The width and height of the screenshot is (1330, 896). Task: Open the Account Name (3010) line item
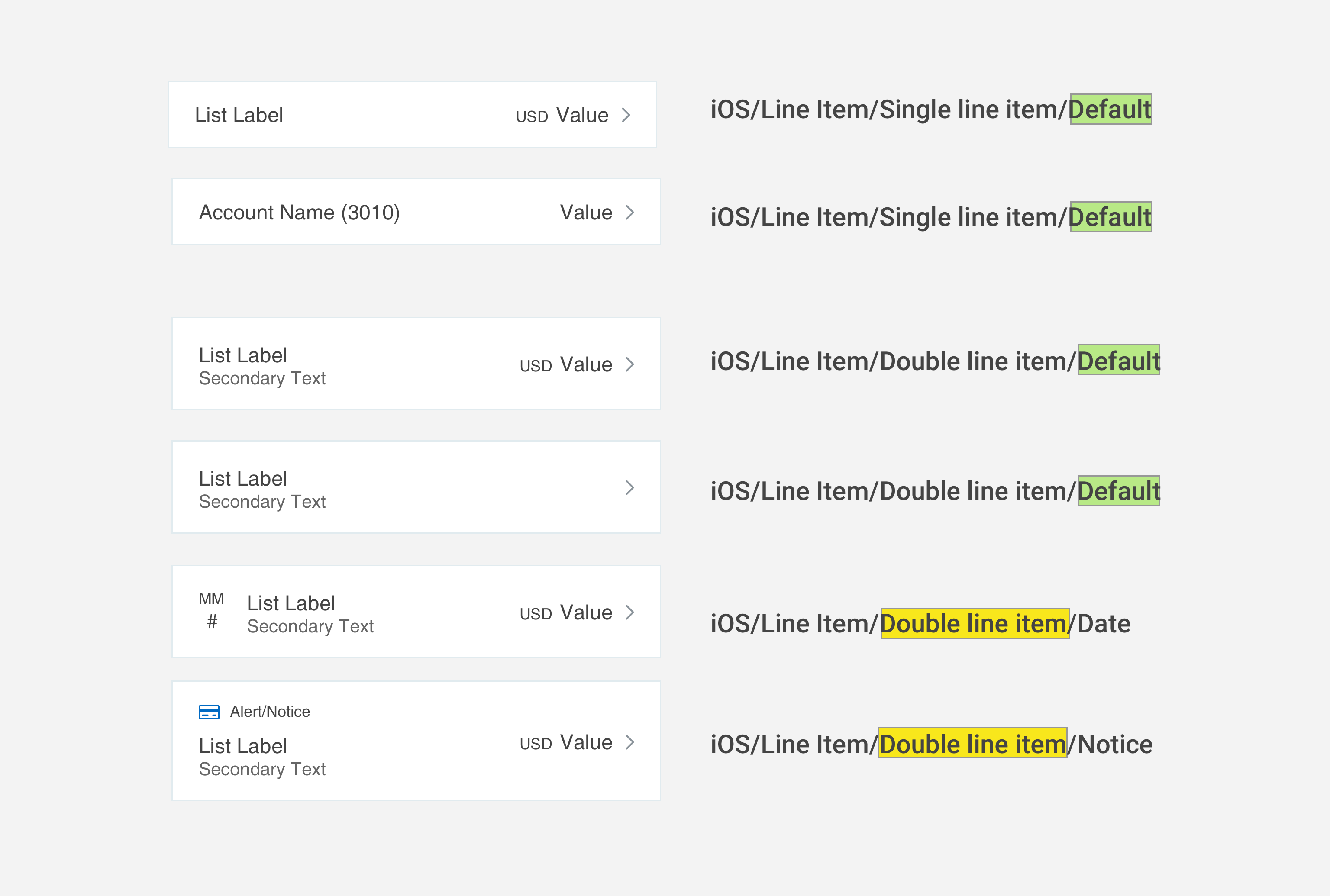tap(416, 212)
